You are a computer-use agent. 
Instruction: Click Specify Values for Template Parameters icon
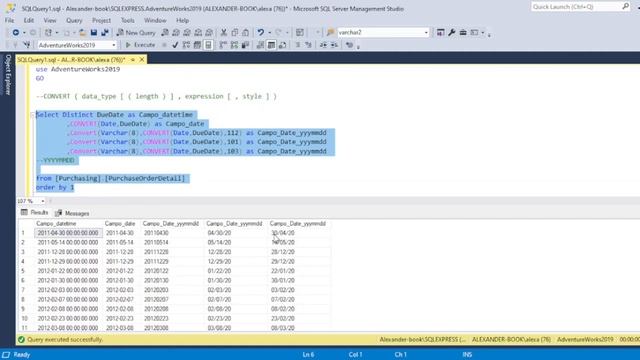tap(349, 45)
